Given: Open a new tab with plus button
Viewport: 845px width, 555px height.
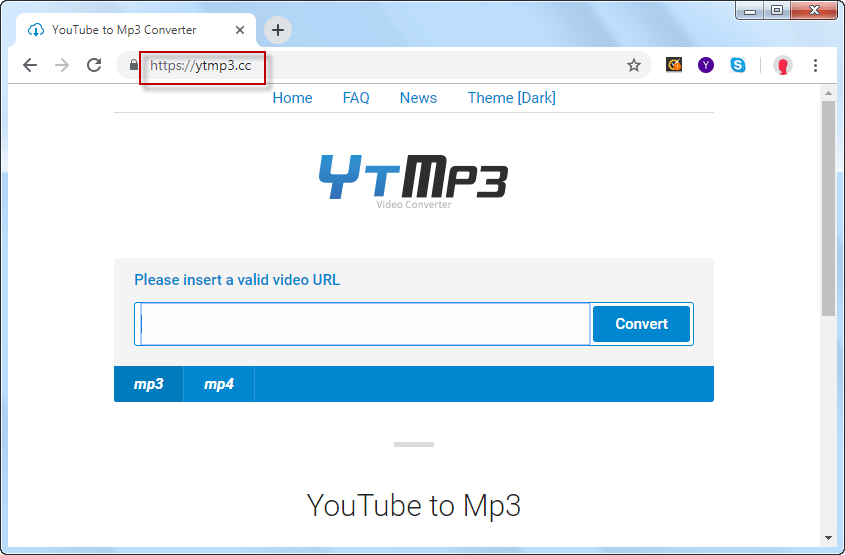Looking at the screenshot, I should pos(278,30).
